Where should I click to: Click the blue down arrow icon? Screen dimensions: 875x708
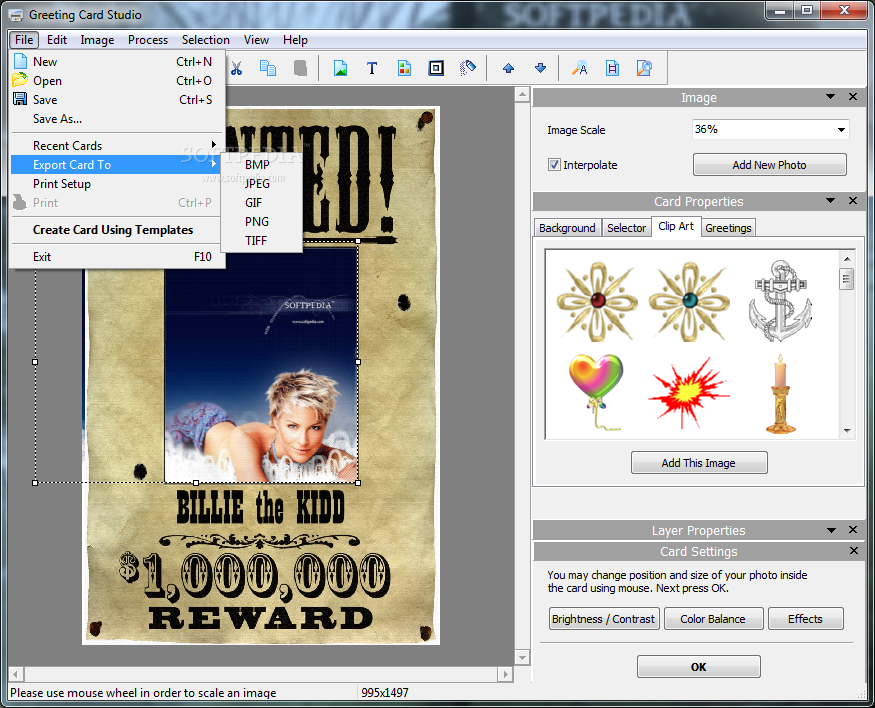point(540,68)
